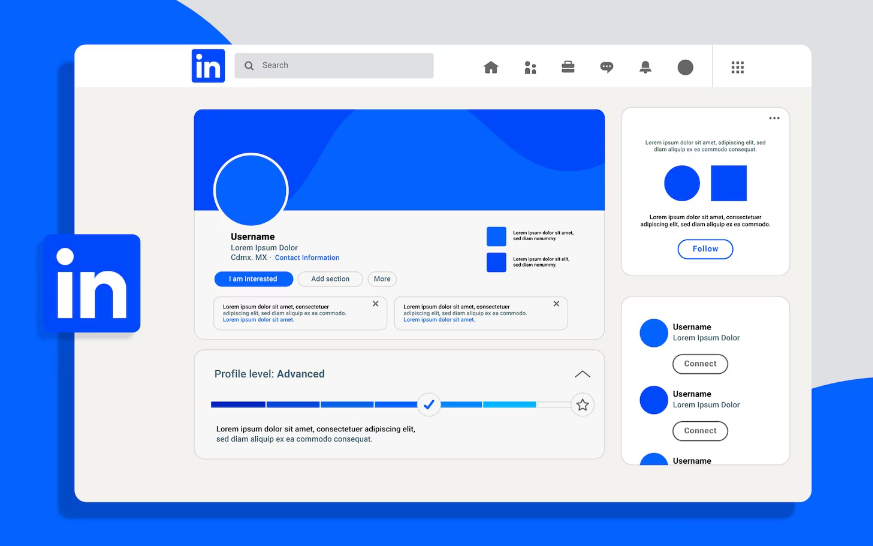Screen dimensions: 873x546
Task: Open the More dropdown button
Action: (x=382, y=279)
